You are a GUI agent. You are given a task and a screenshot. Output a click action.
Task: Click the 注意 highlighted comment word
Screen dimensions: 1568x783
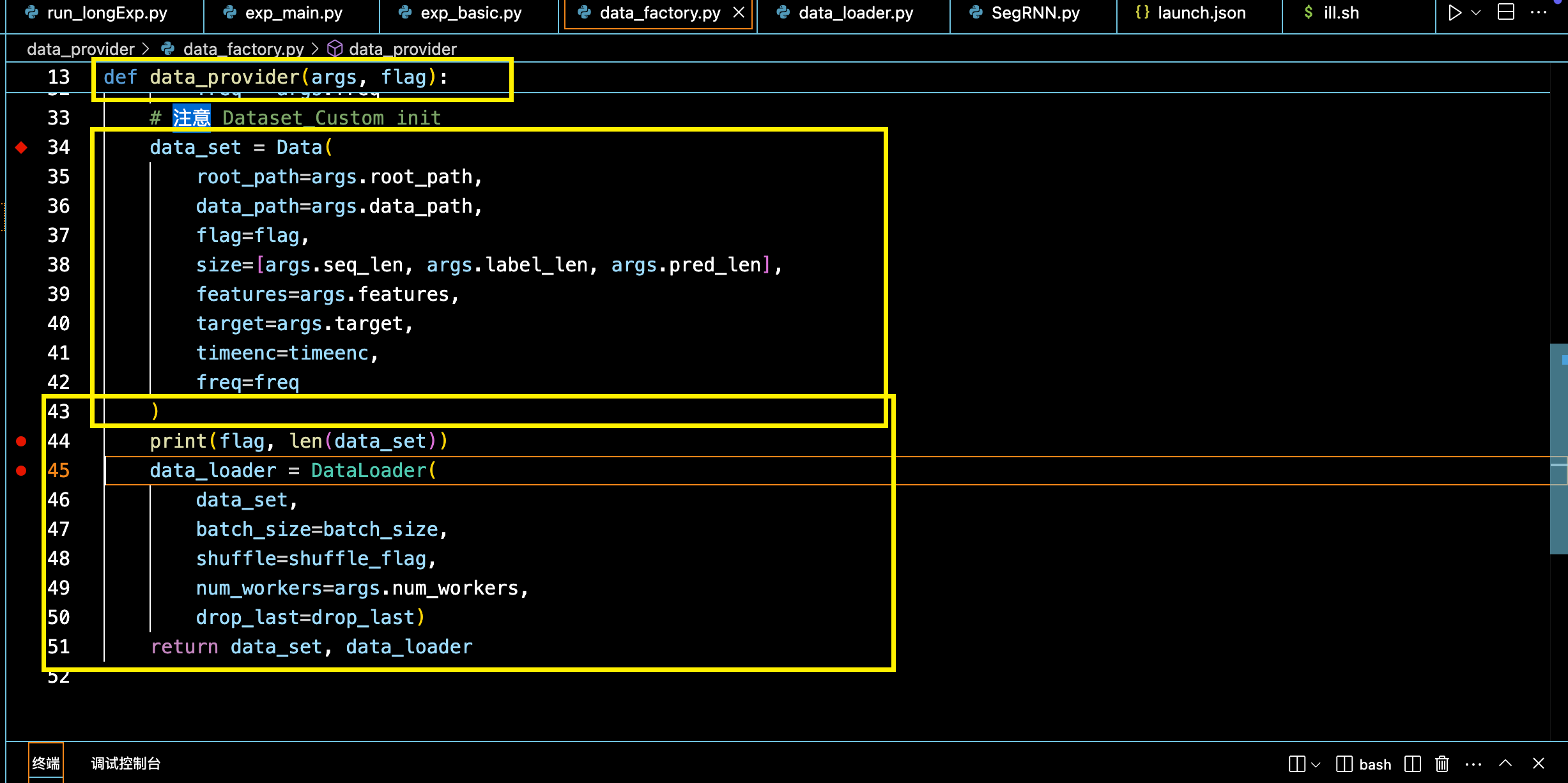(x=192, y=118)
